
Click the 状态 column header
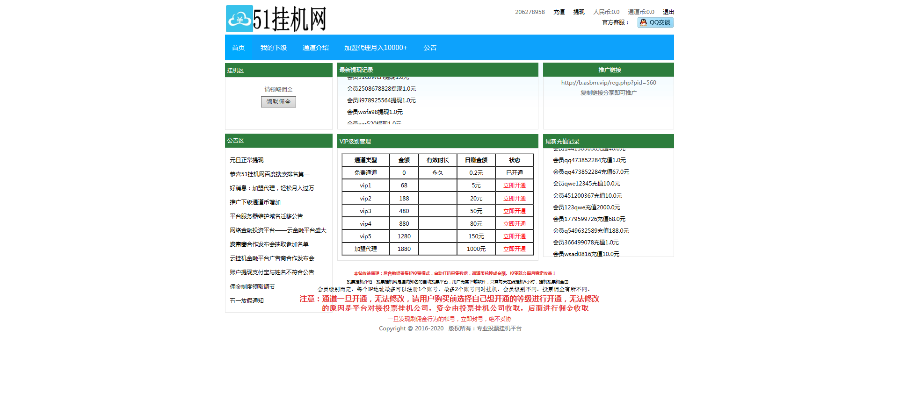click(515, 160)
